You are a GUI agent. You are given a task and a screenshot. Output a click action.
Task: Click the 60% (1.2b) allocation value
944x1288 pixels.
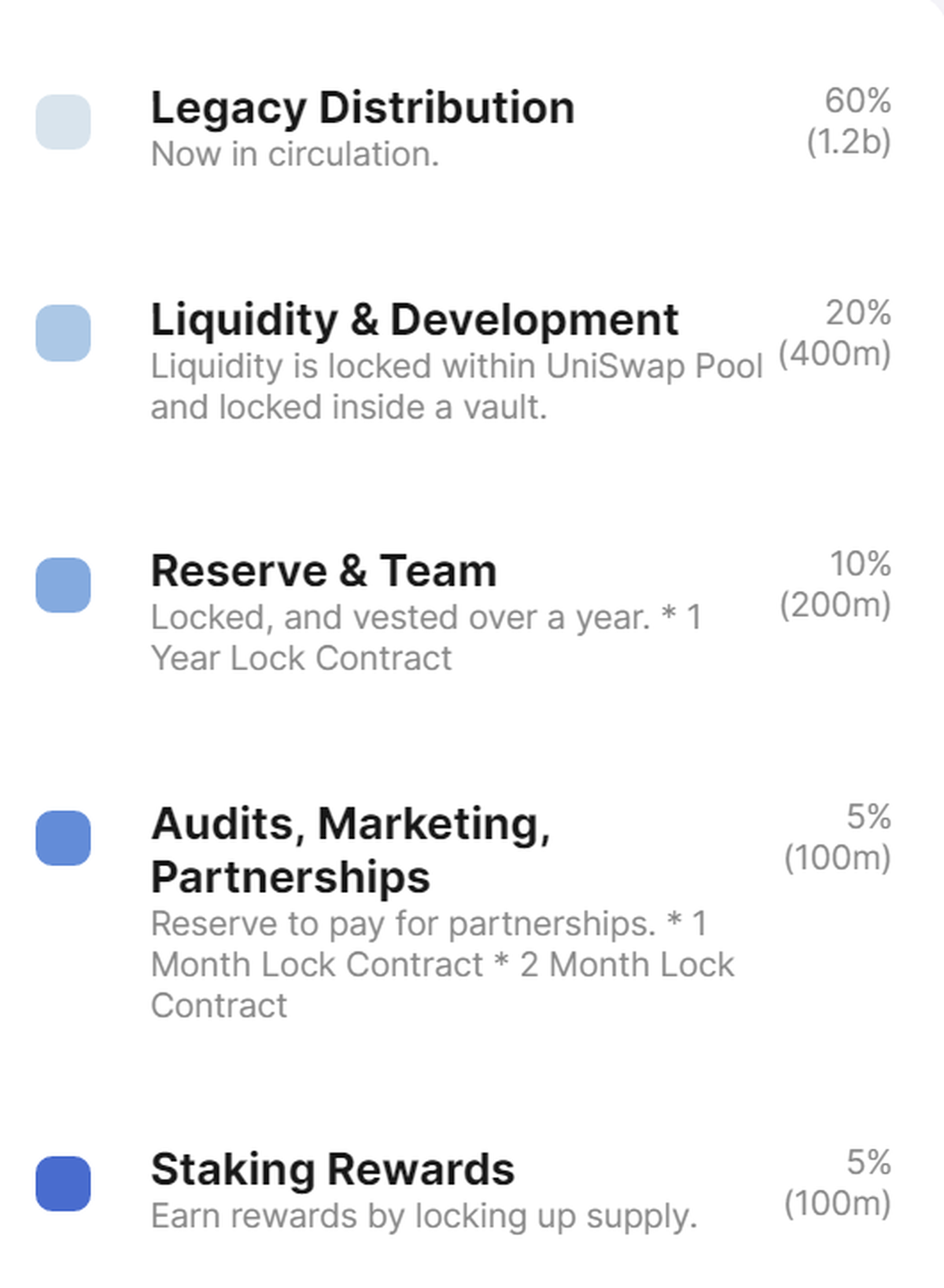850,121
